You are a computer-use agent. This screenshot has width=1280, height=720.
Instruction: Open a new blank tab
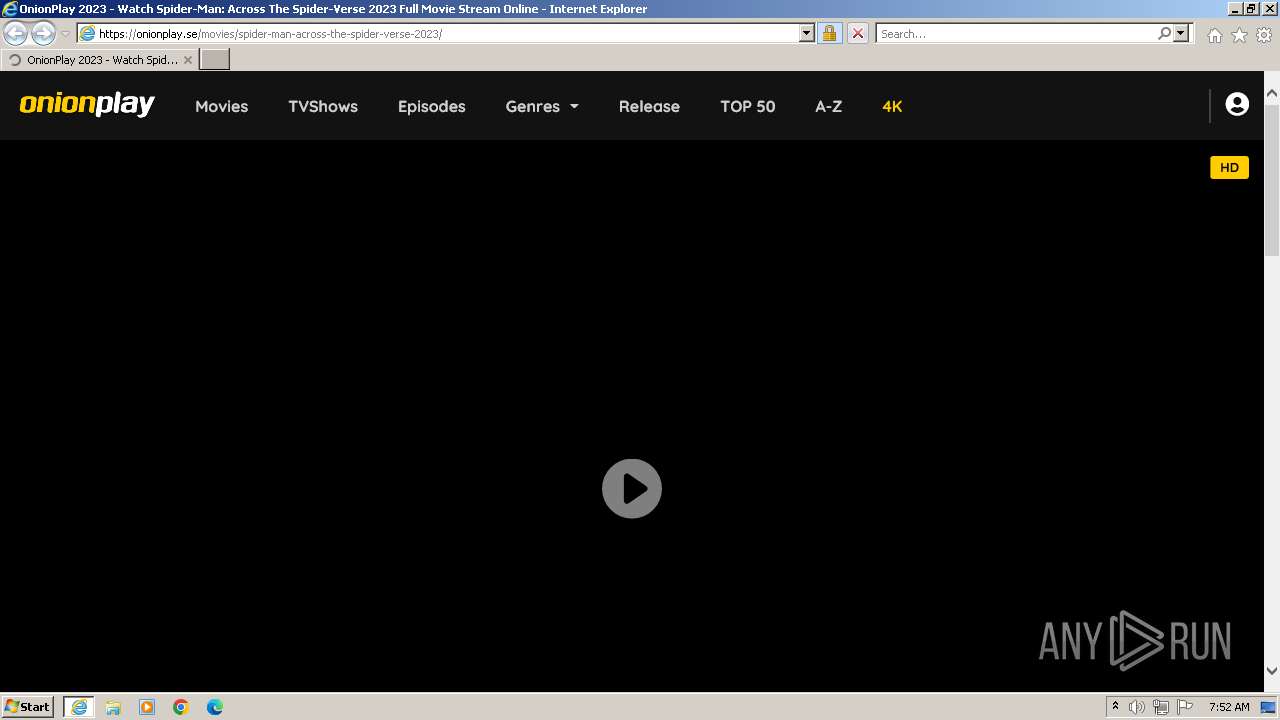[215, 60]
